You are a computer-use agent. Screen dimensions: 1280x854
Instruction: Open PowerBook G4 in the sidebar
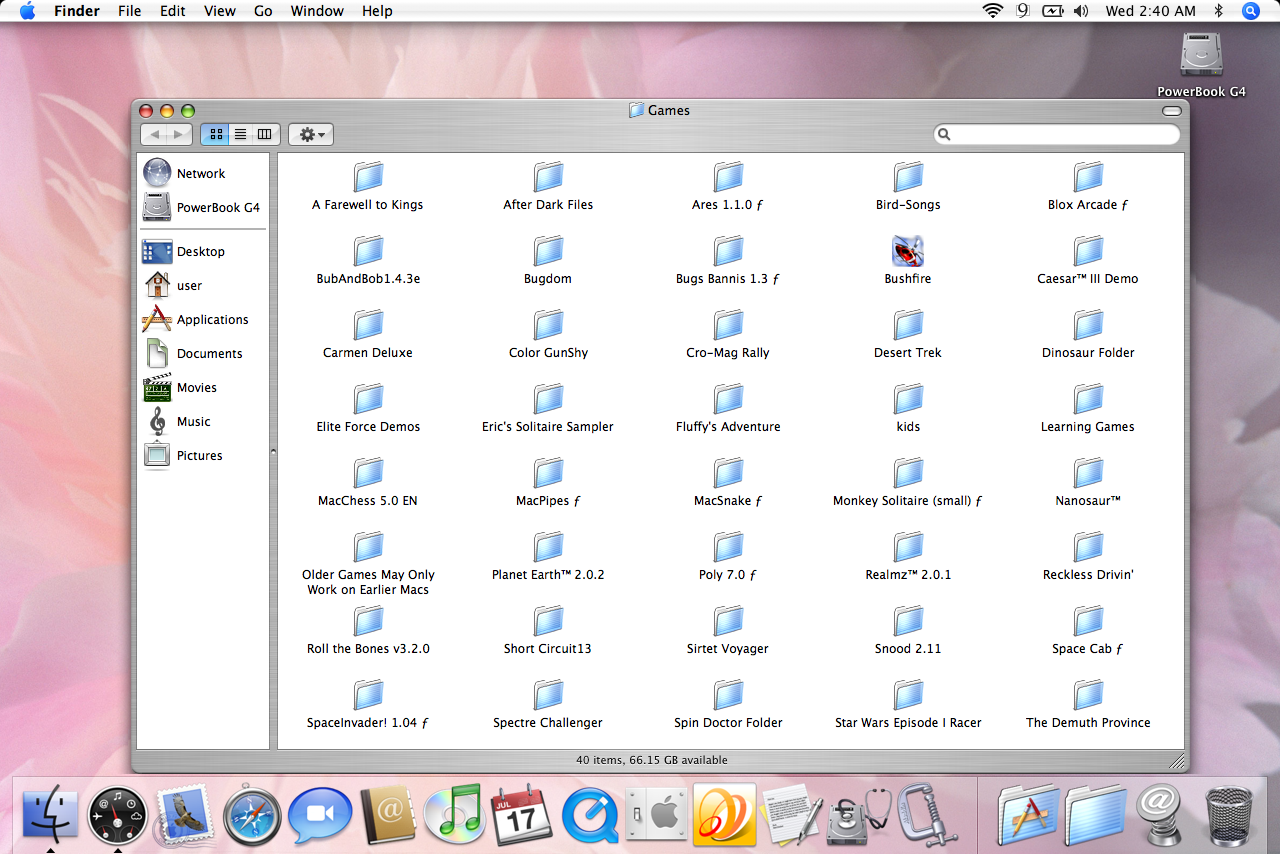(x=203, y=207)
